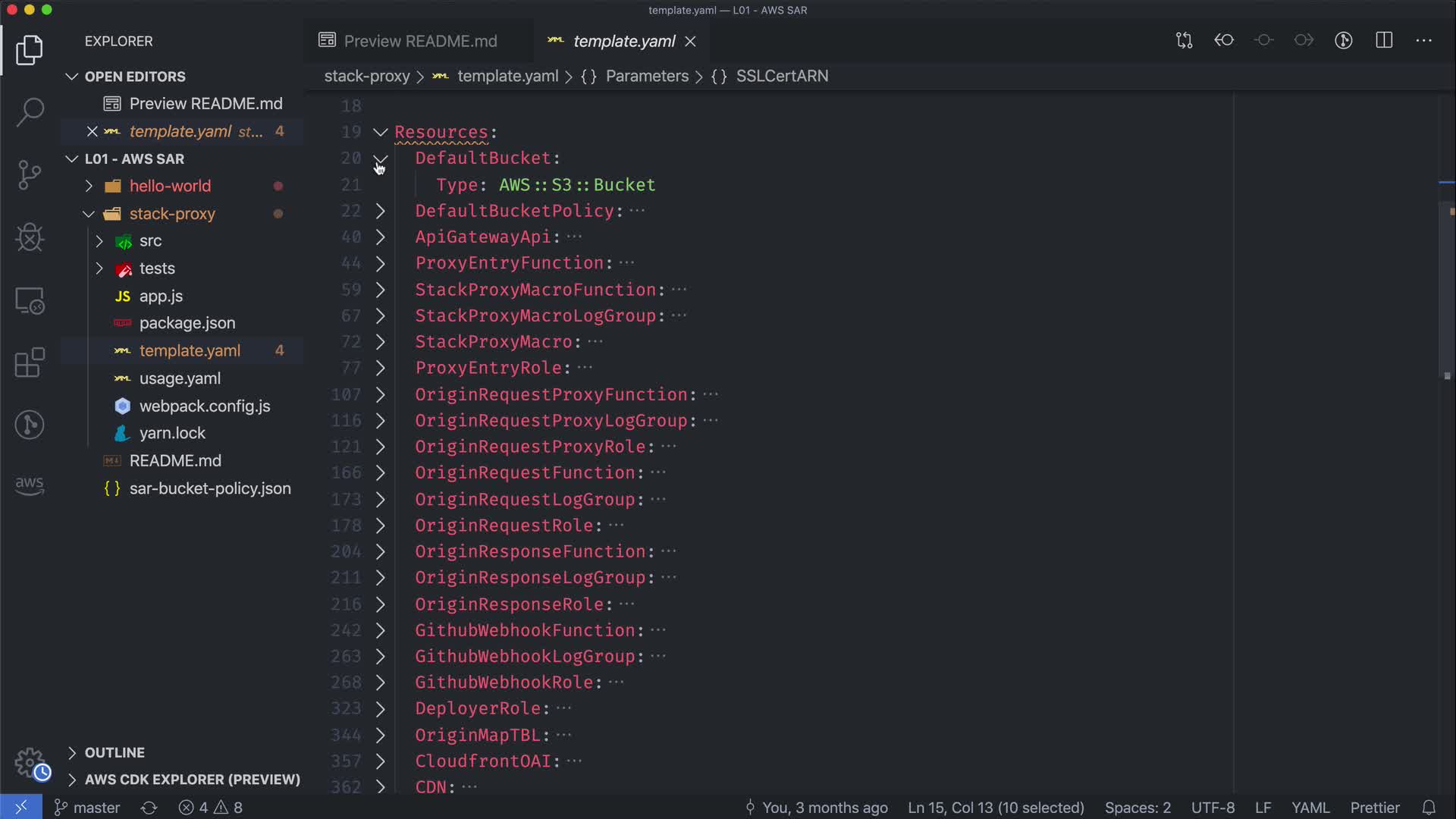Image resolution: width=1456 pixels, height=819 pixels.
Task: Open Remote Explorer in activity bar
Action: coord(30,301)
